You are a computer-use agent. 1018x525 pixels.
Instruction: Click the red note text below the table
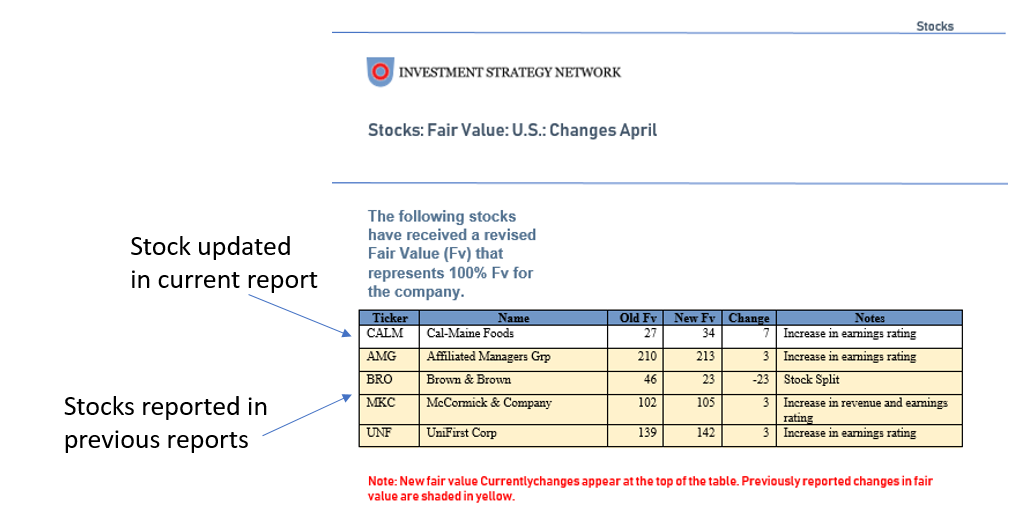[x=650, y=488]
